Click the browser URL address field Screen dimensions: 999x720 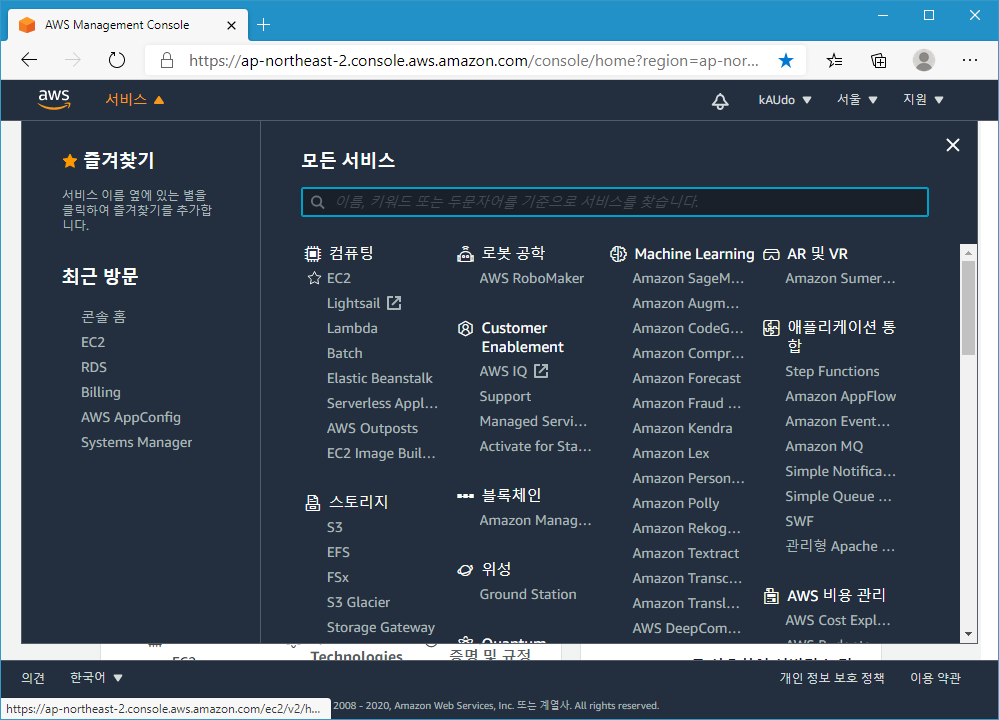[x=474, y=61]
